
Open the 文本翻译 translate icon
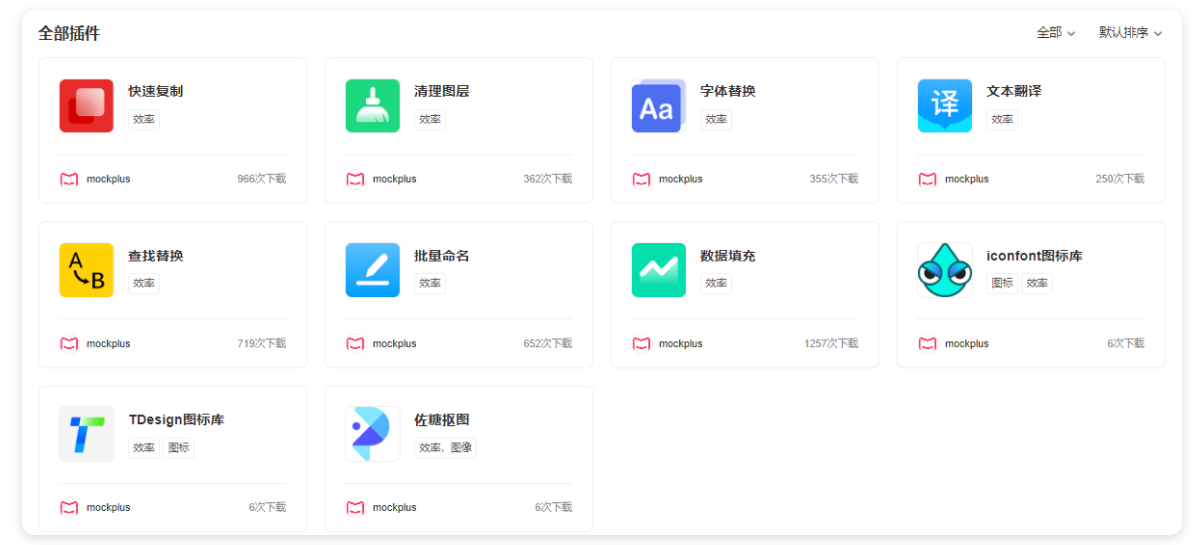pos(944,105)
